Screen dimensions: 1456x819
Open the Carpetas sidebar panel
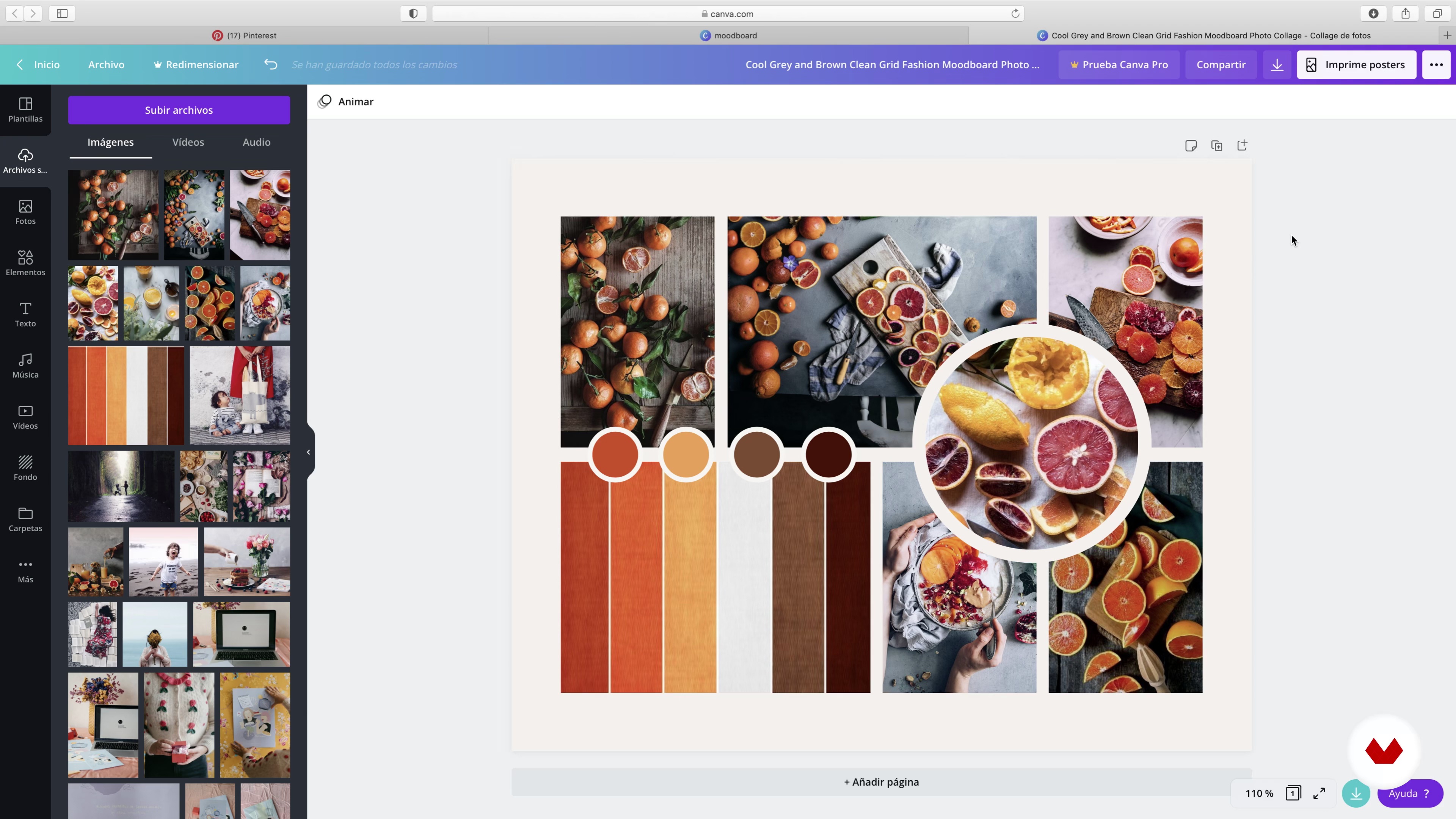(25, 519)
